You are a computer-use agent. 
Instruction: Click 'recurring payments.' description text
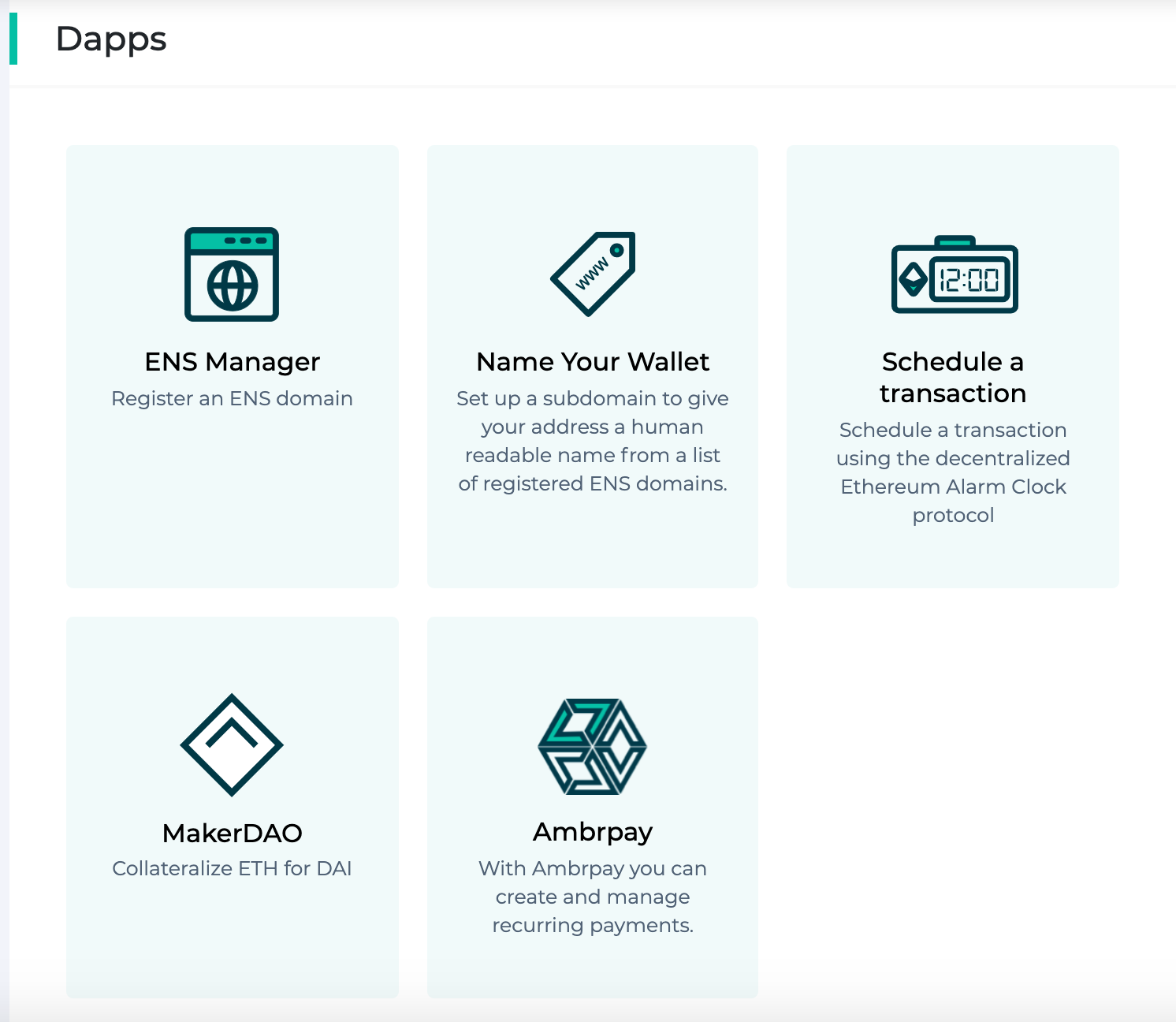tap(593, 925)
